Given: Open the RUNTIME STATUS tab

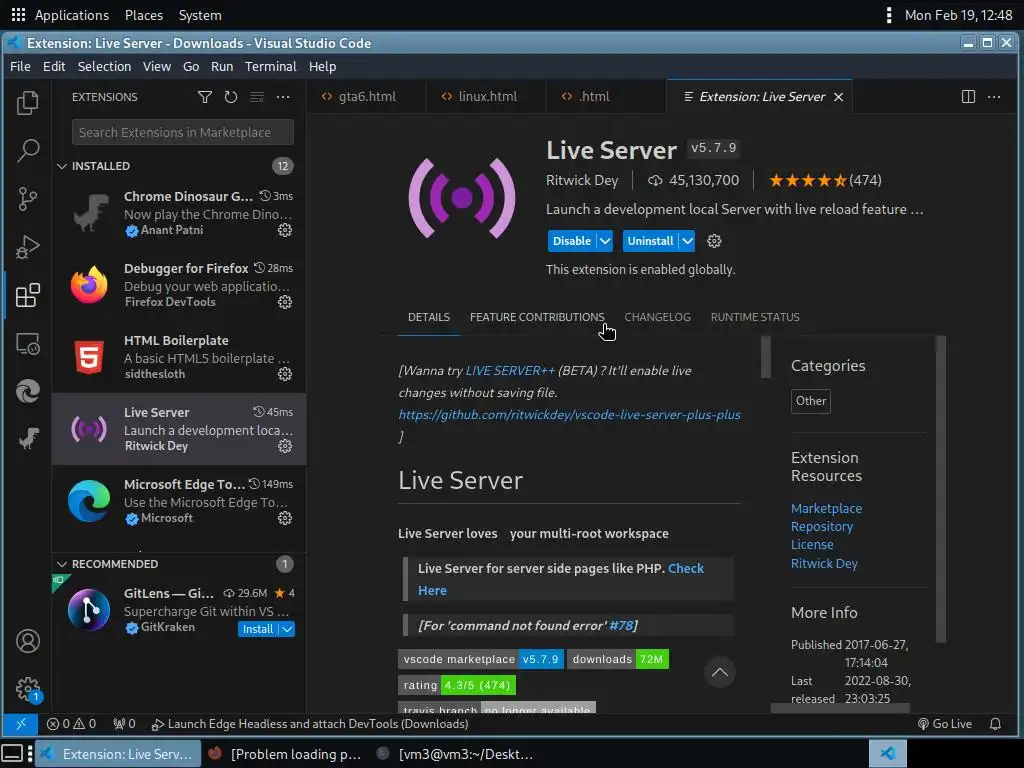Looking at the screenshot, I should click(x=755, y=317).
